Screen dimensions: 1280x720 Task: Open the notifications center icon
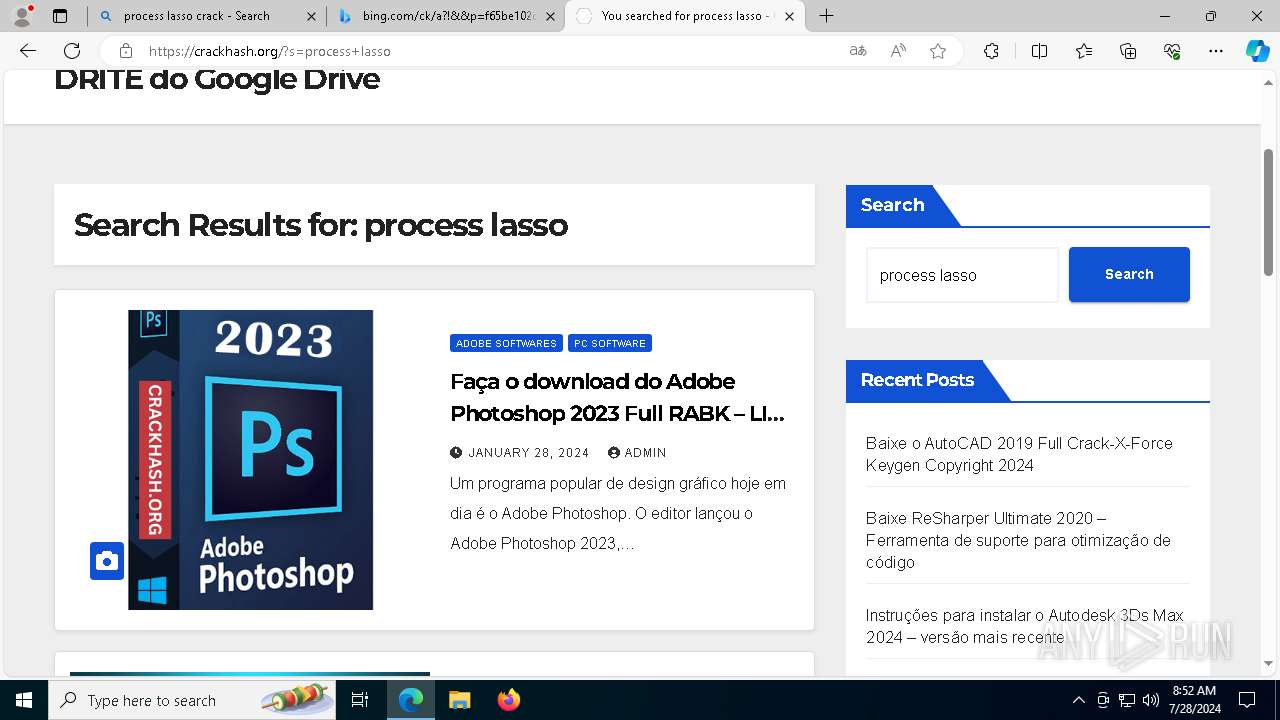1247,700
